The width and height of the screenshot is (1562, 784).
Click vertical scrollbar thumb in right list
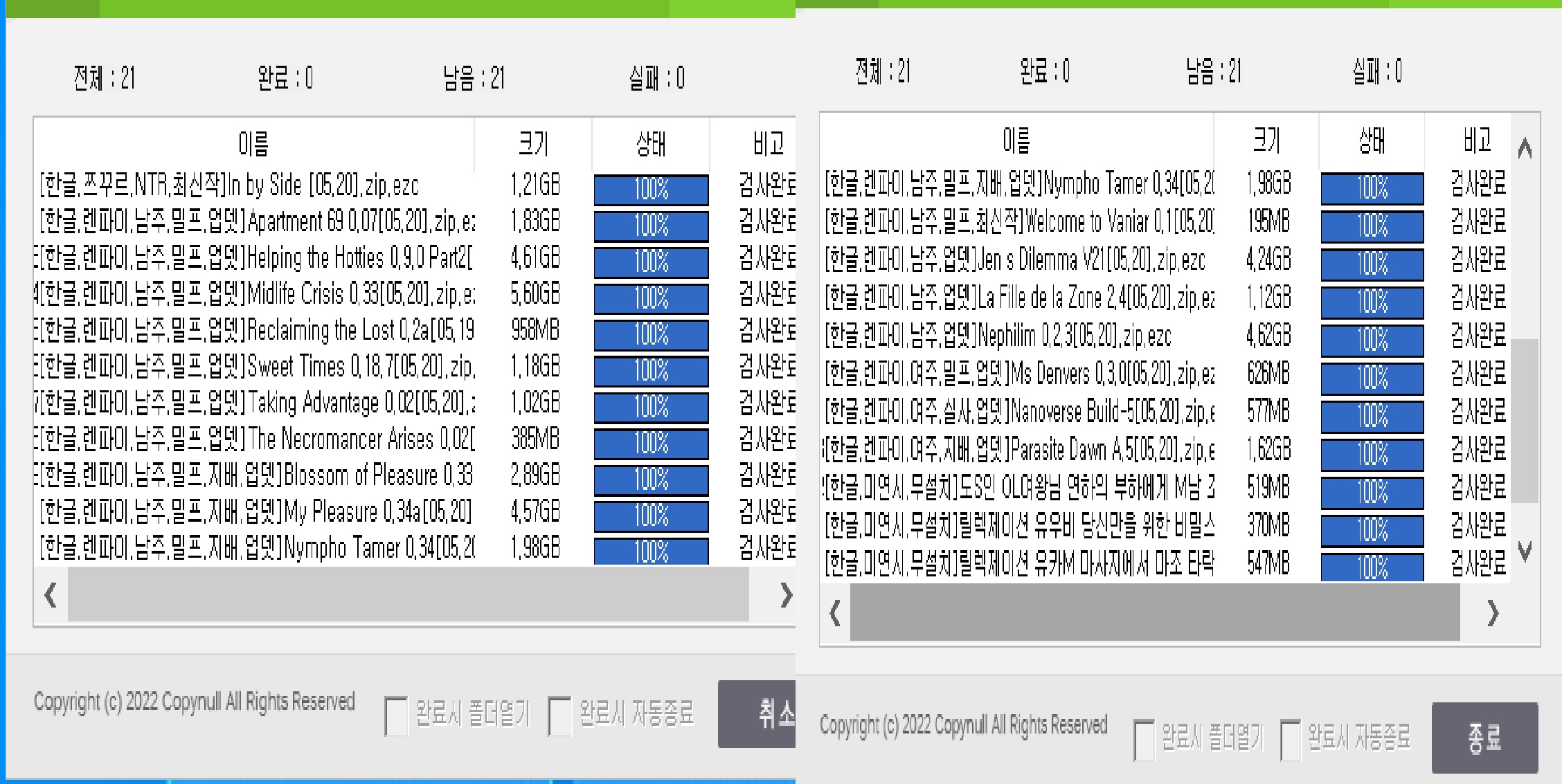click(1525, 421)
